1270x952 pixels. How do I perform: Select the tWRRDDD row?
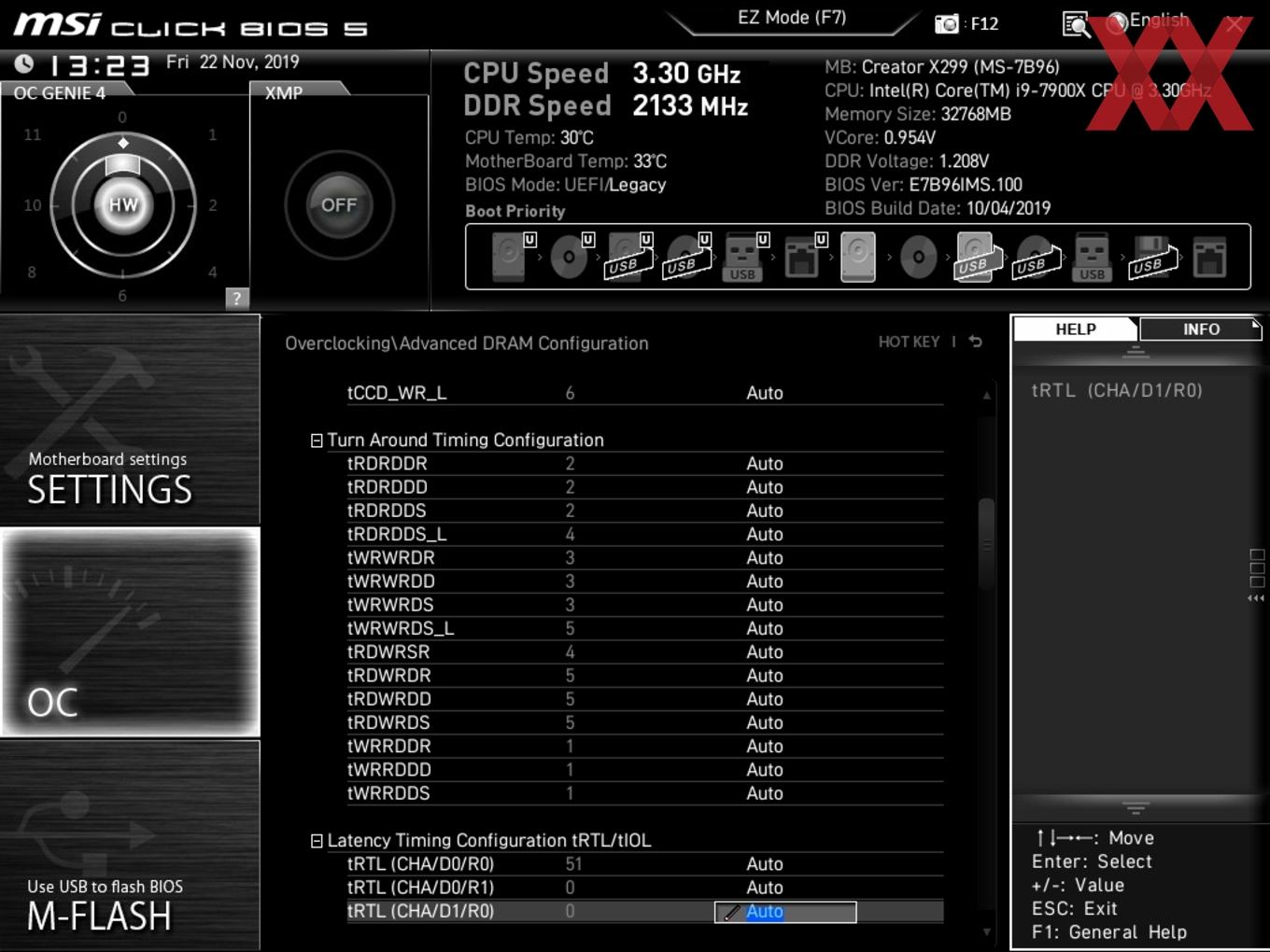[644, 770]
